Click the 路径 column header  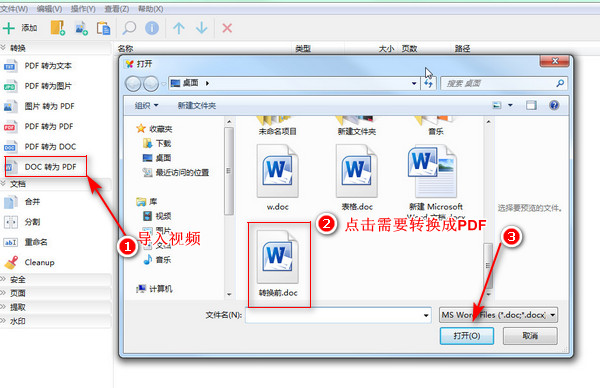coord(463,49)
